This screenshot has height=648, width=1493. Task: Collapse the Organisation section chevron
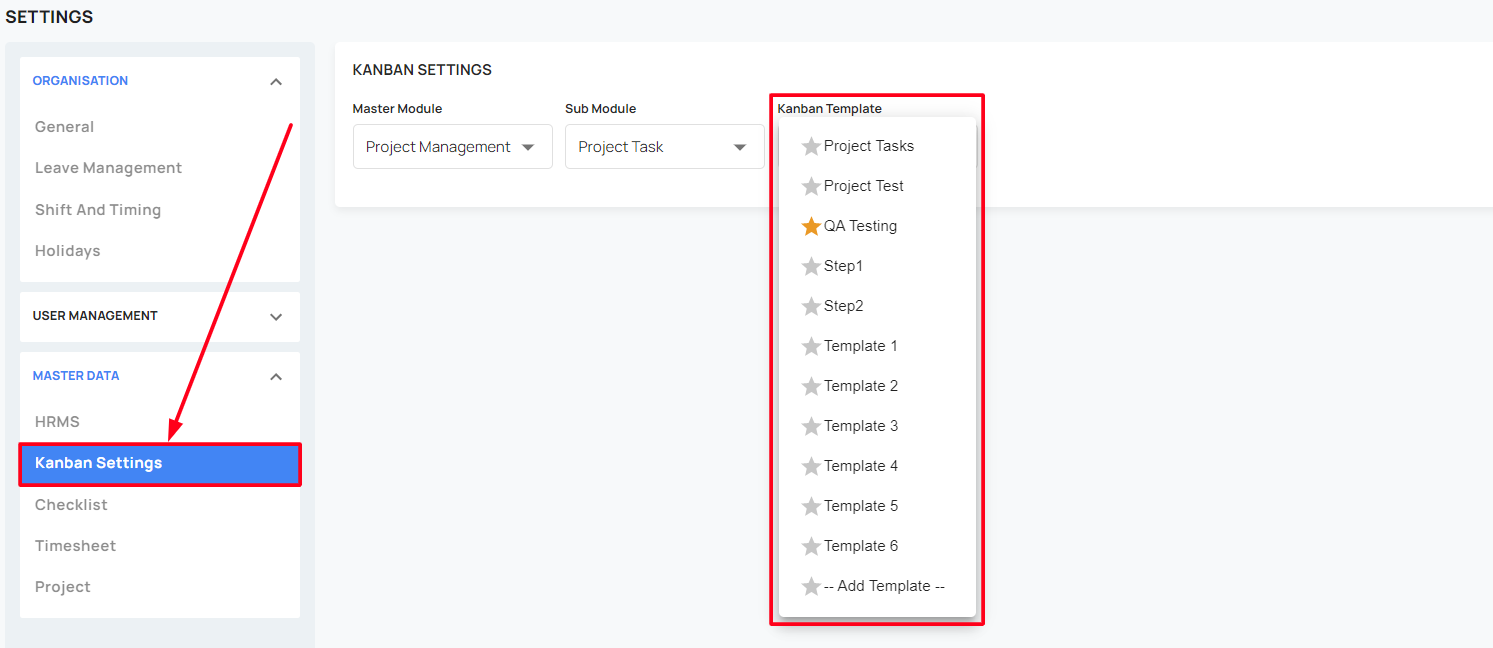click(276, 81)
